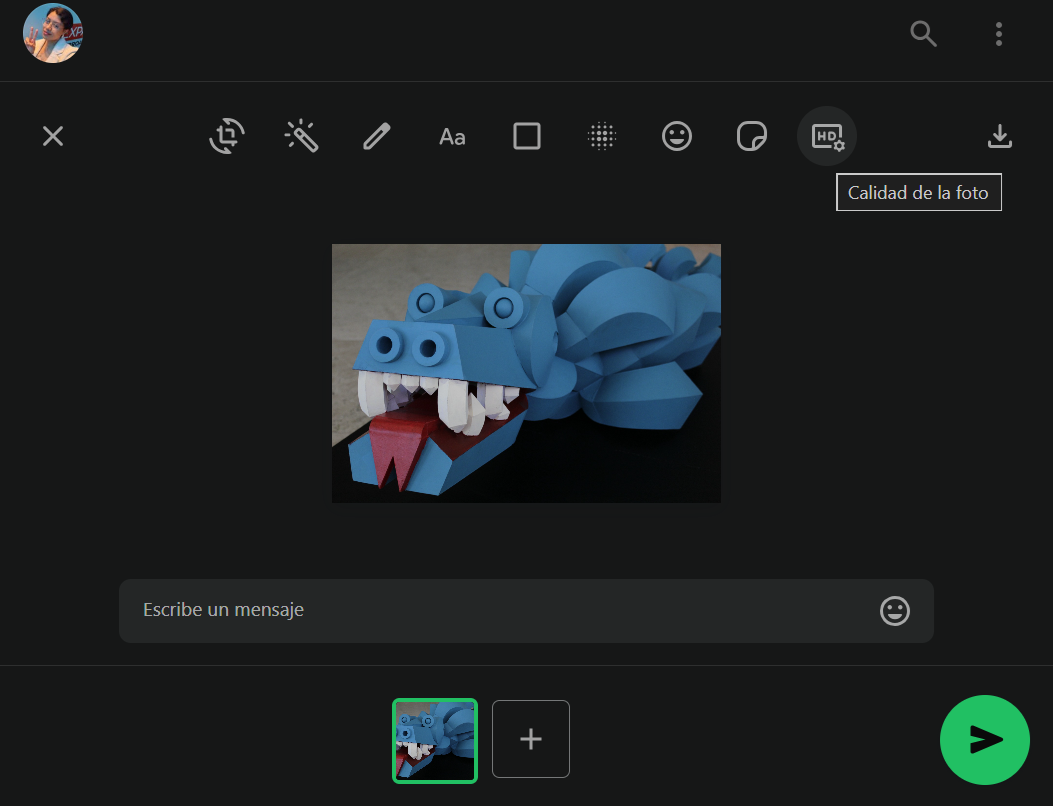This screenshot has width=1053, height=806.
Task: Download the image with the arrow icon
Action: 1000,136
